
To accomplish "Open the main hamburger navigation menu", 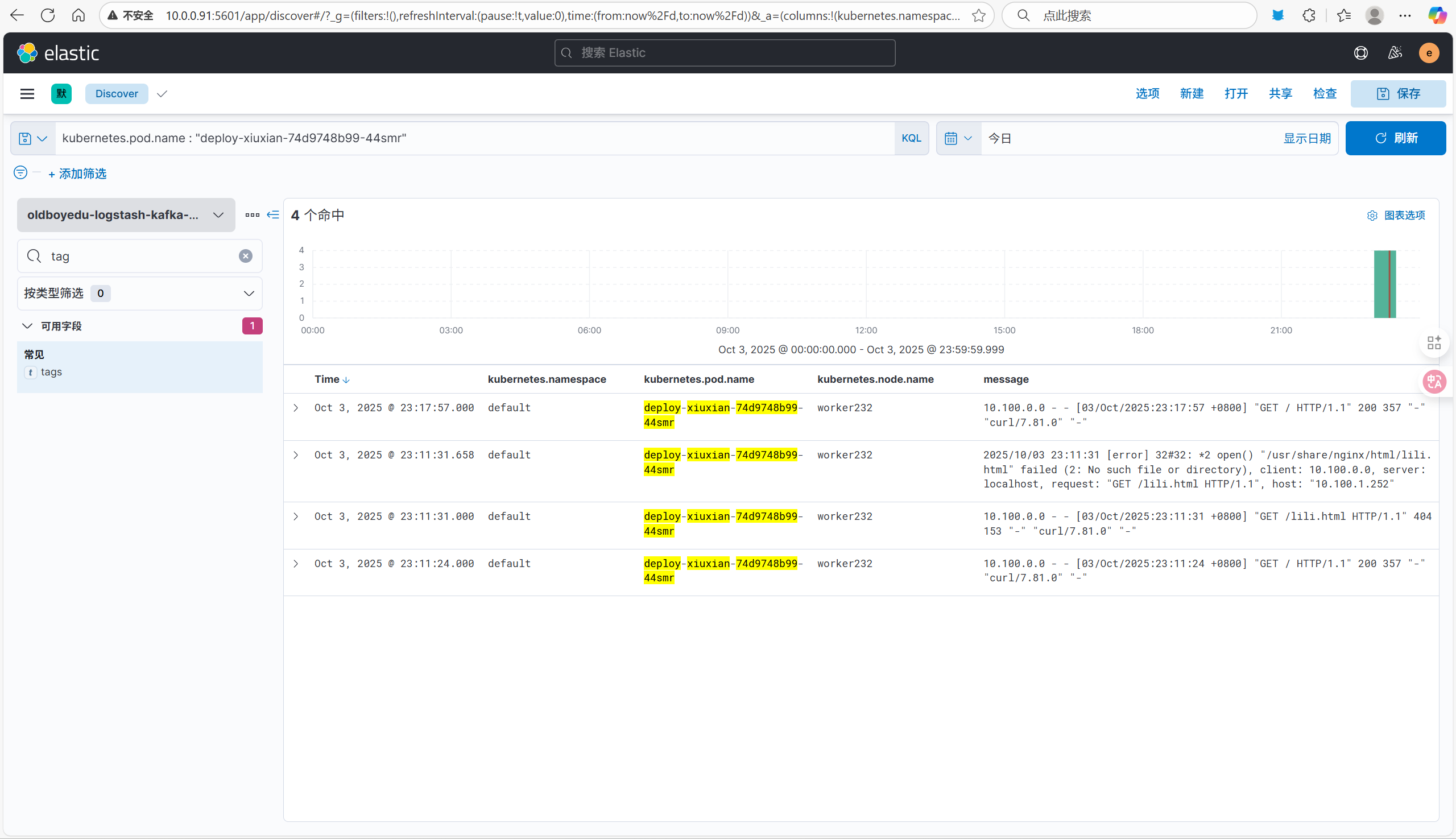I will pyautogui.click(x=27, y=94).
